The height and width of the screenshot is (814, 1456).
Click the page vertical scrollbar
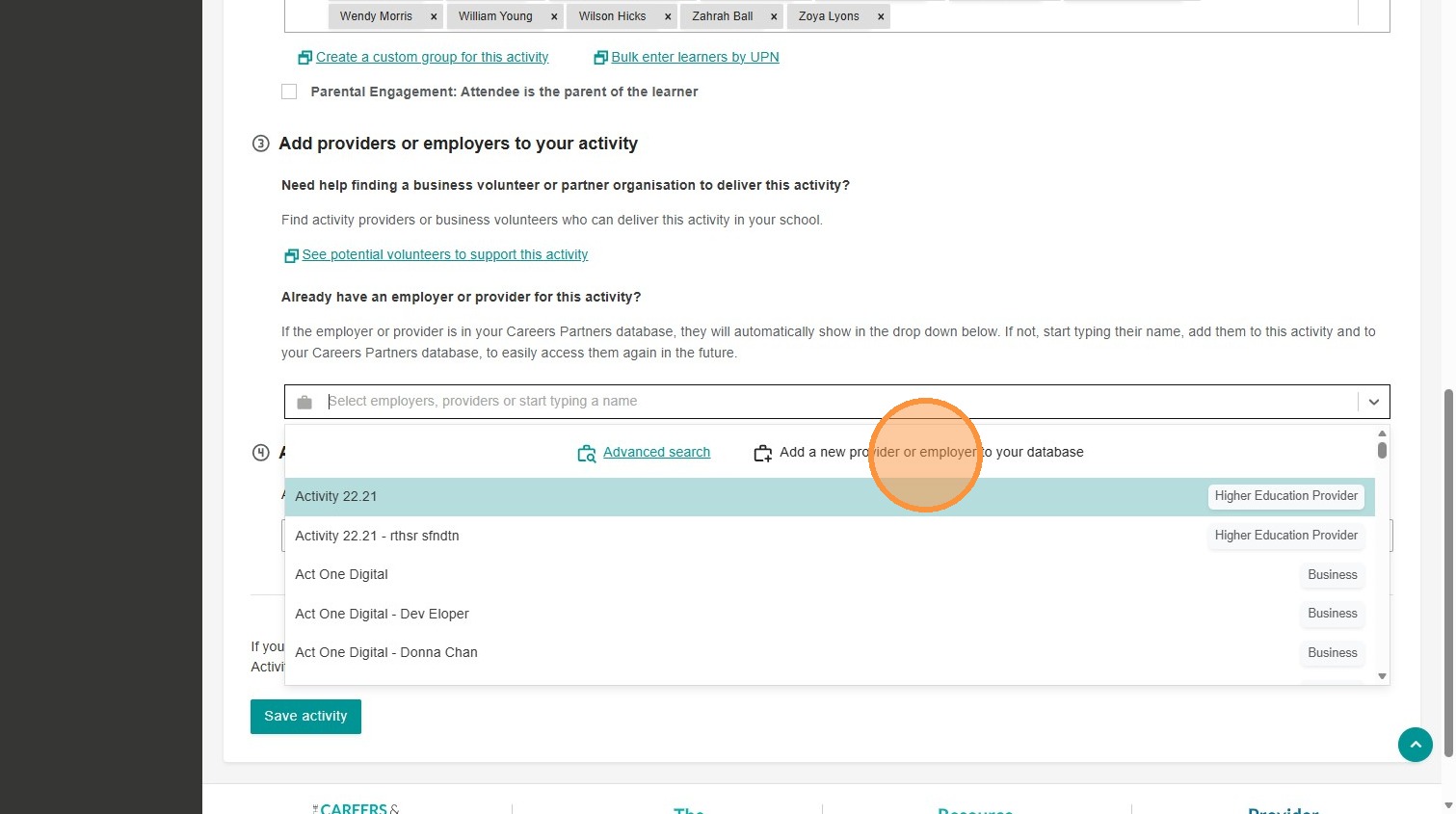(x=1448, y=574)
